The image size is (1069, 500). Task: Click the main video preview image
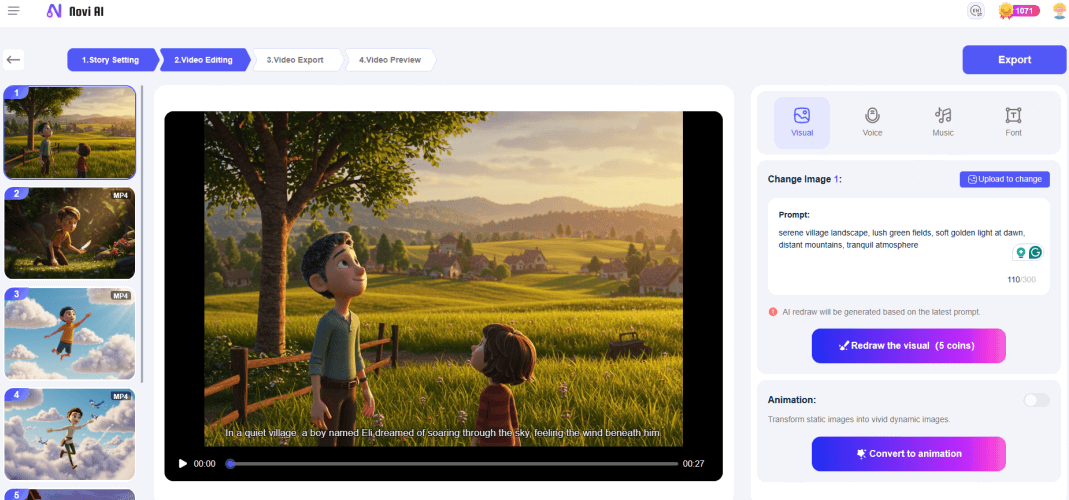point(443,279)
